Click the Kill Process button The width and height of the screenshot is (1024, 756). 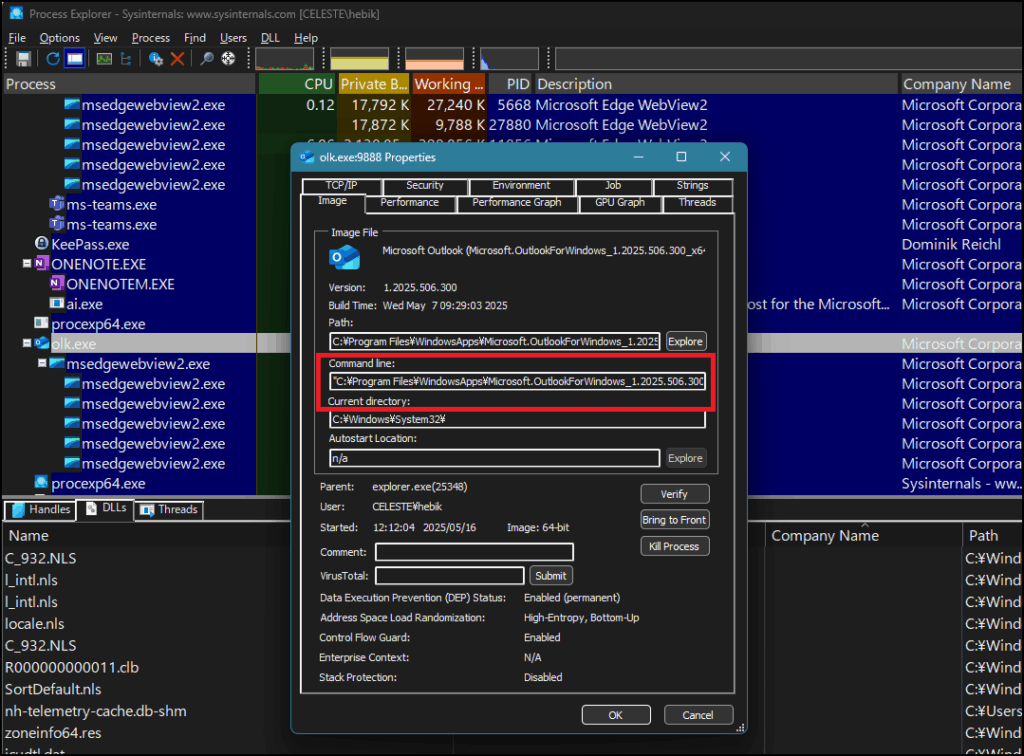point(674,546)
